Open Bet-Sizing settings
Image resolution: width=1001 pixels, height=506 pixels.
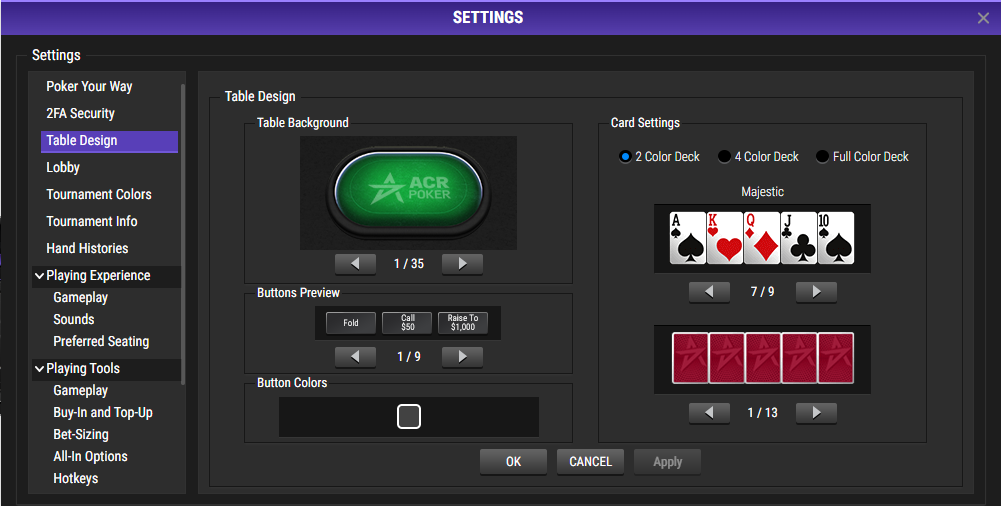81,435
